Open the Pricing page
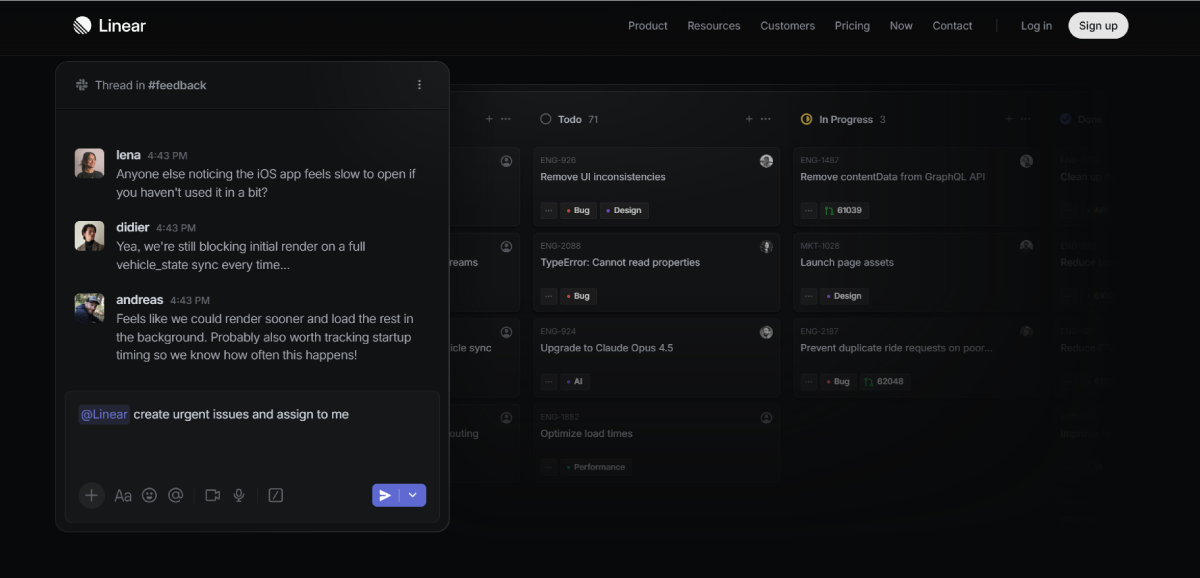 point(852,26)
